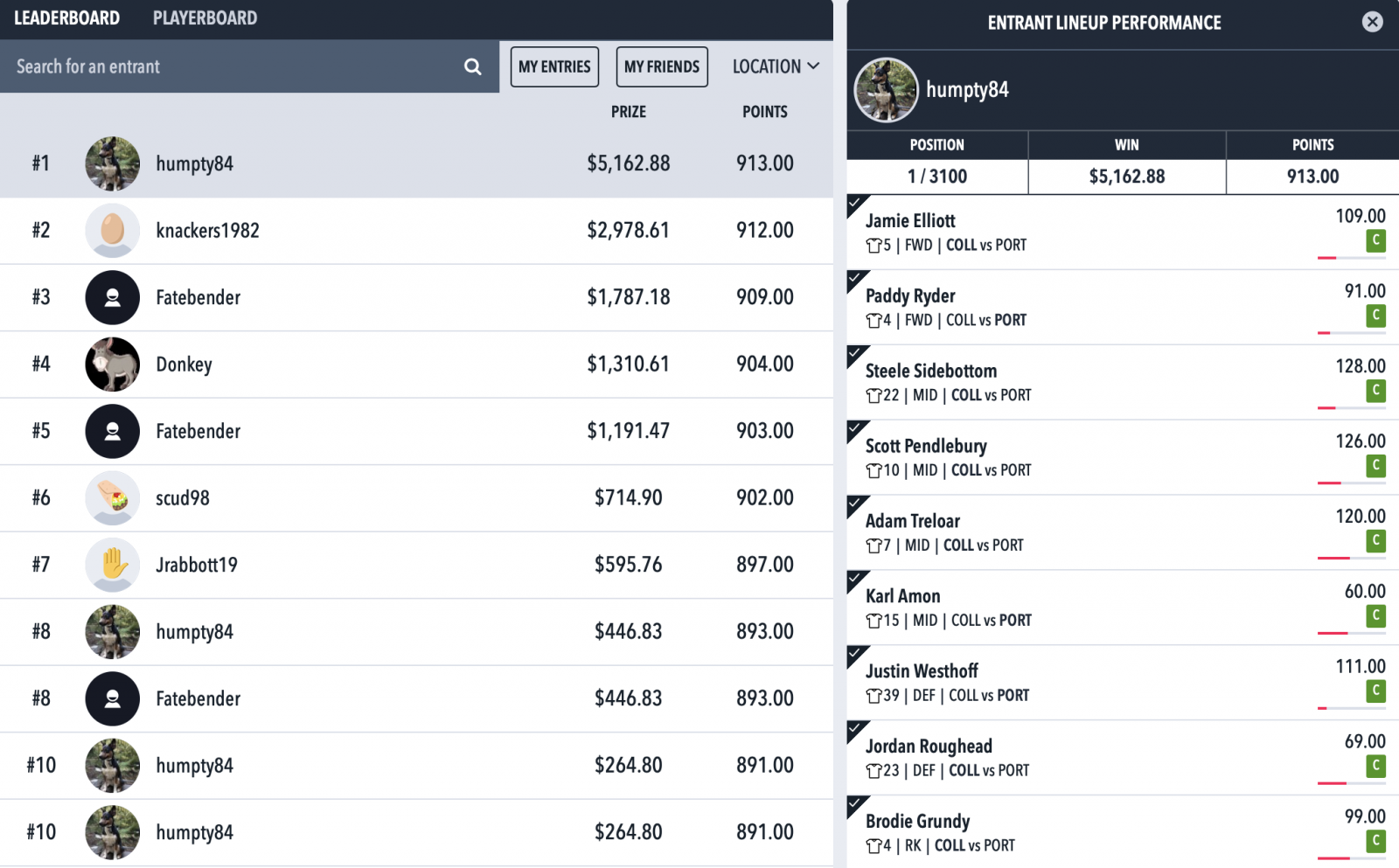The width and height of the screenshot is (1399, 868).
Task: Click the corner checkmark on Scott Pendlebury
Action: pyautogui.click(x=856, y=429)
